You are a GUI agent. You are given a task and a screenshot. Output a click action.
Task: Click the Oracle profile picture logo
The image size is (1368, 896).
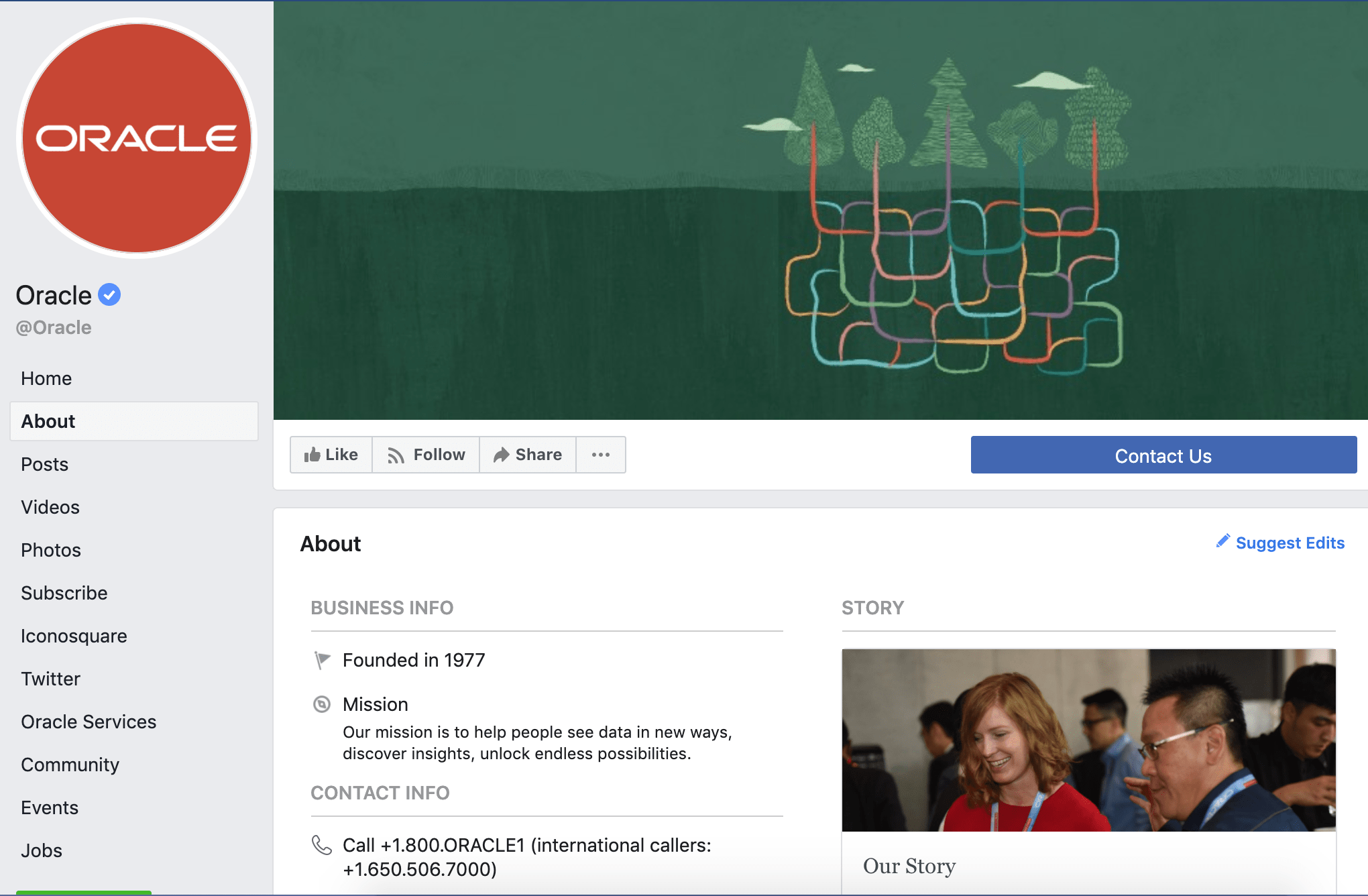(137, 138)
